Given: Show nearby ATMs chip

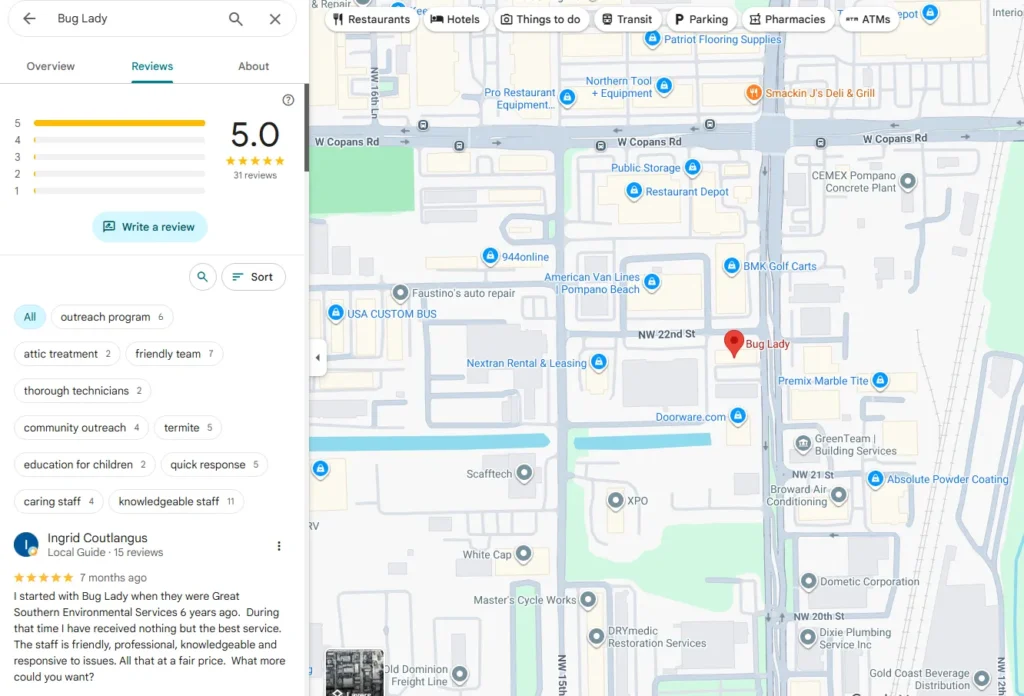Looking at the screenshot, I should point(869,20).
